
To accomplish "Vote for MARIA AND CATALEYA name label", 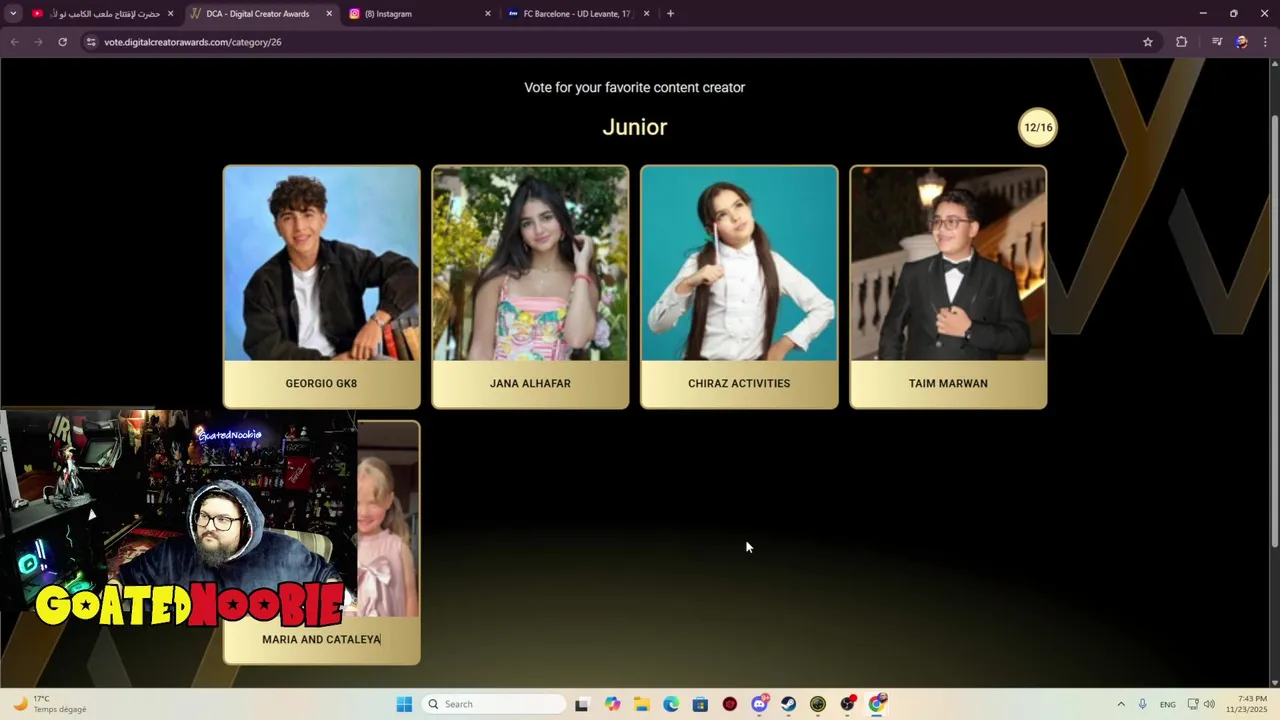I will [321, 639].
